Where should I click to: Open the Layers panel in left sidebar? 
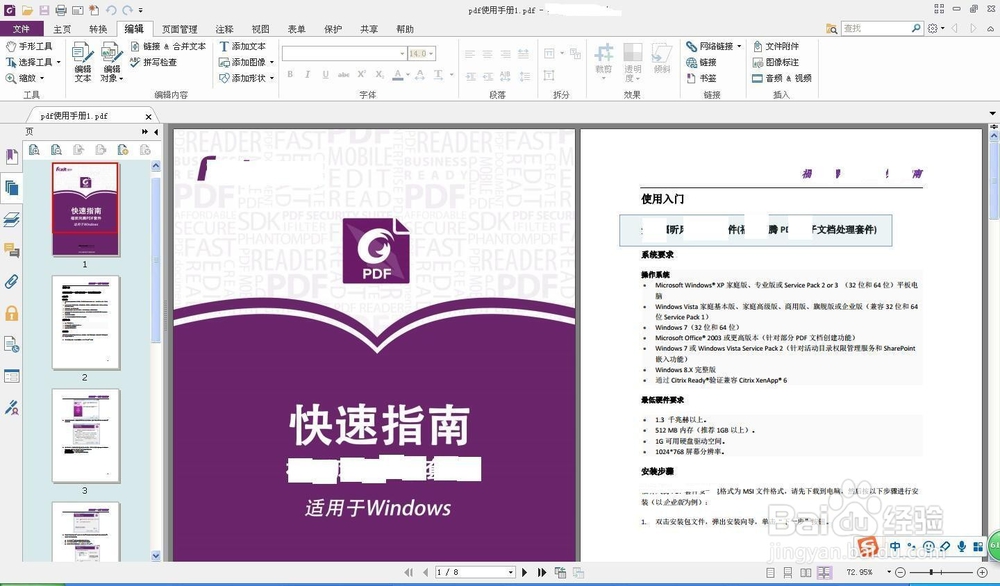coord(11,219)
